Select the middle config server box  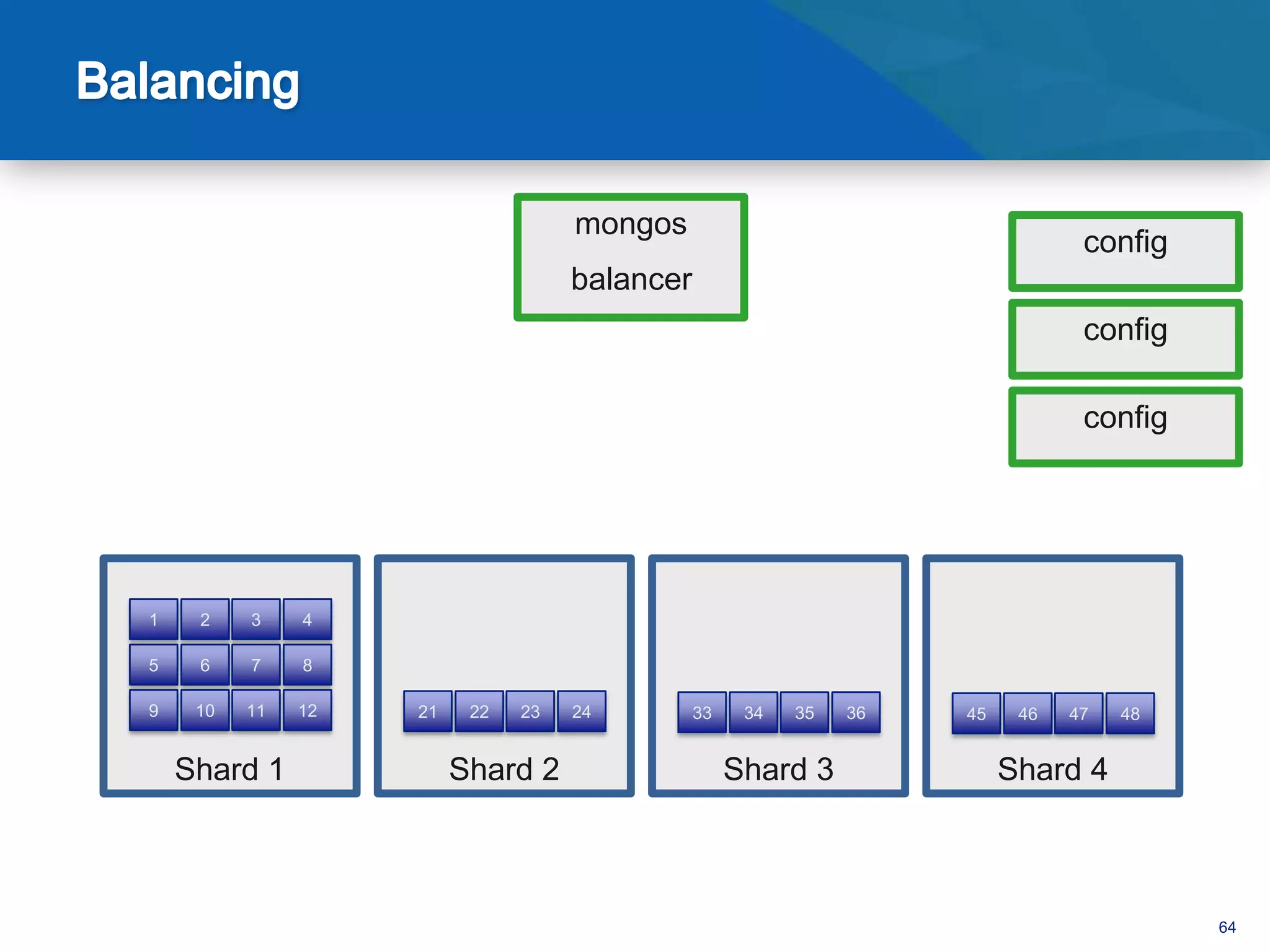point(1125,339)
